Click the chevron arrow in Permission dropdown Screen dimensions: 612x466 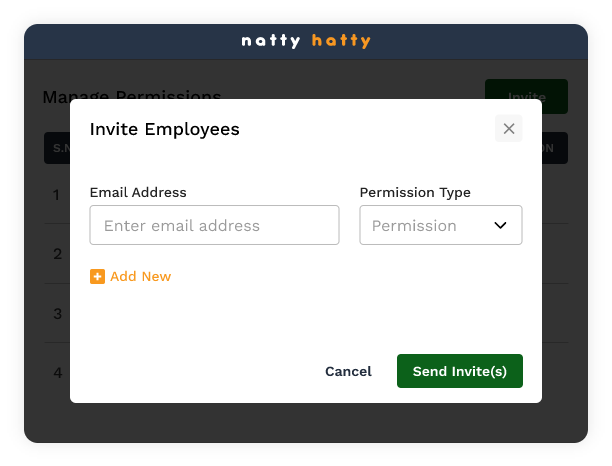tap(501, 225)
